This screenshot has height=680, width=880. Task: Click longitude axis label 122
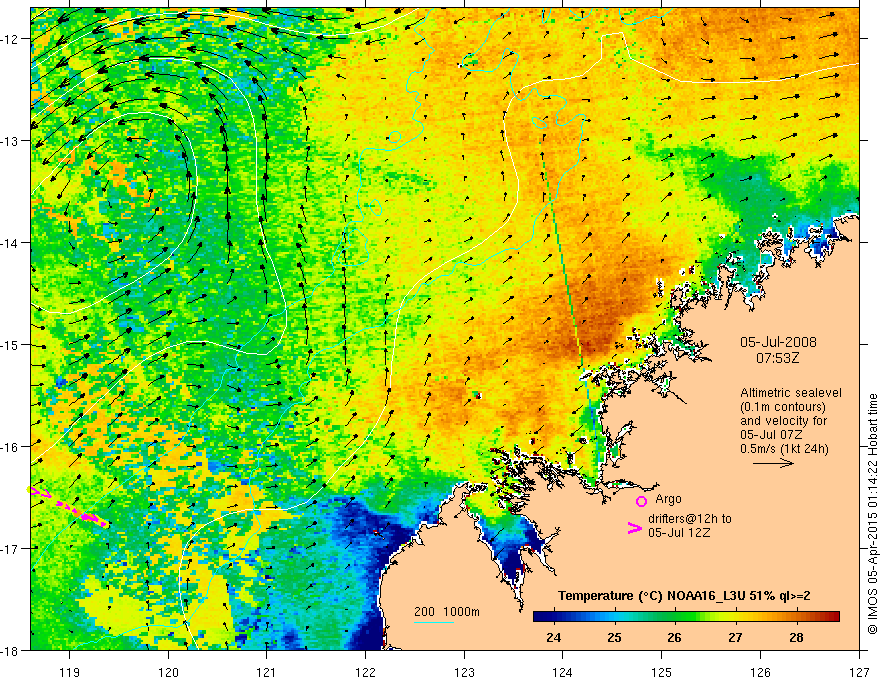pyautogui.click(x=365, y=672)
